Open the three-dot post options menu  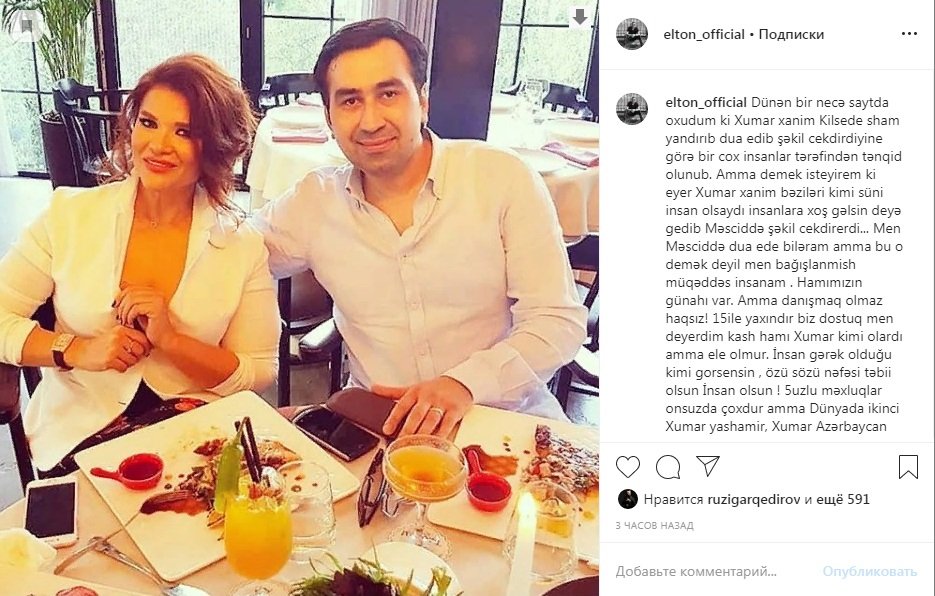point(909,34)
